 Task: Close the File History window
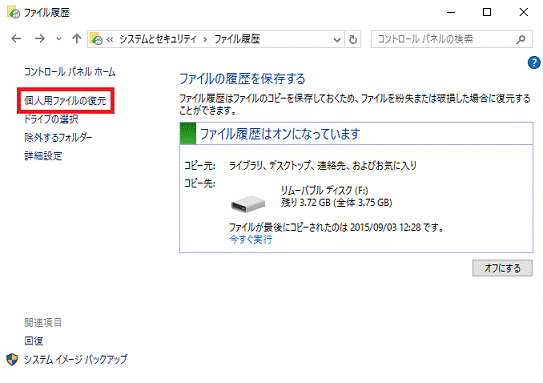(524, 12)
